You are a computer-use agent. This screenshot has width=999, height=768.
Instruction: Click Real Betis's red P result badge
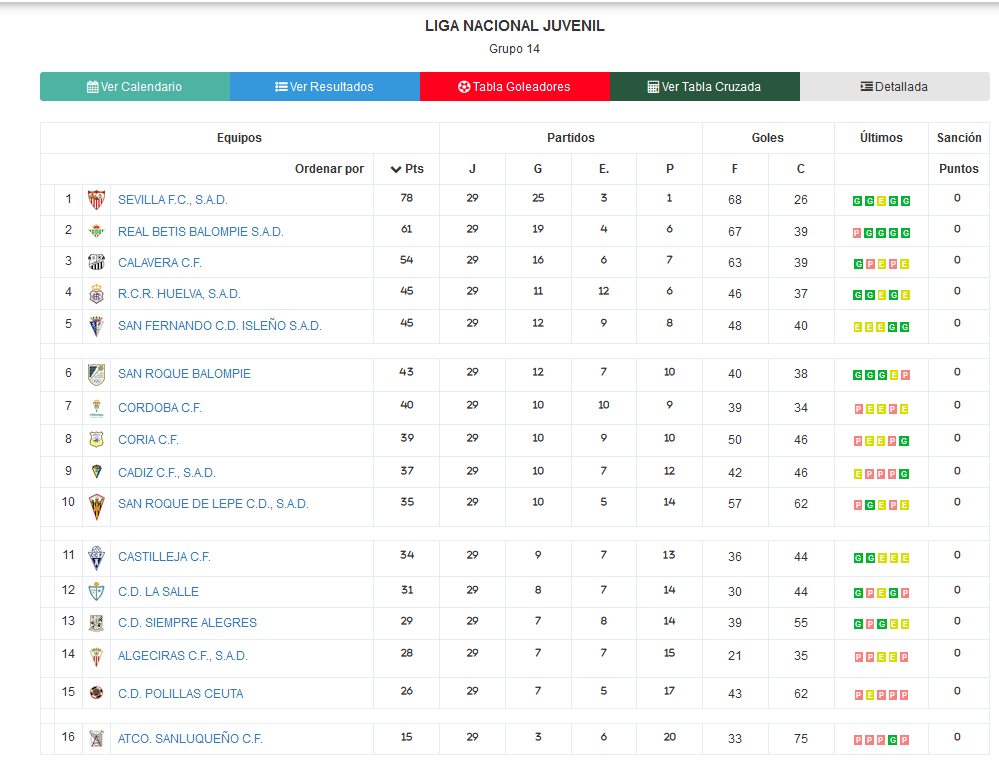(857, 233)
